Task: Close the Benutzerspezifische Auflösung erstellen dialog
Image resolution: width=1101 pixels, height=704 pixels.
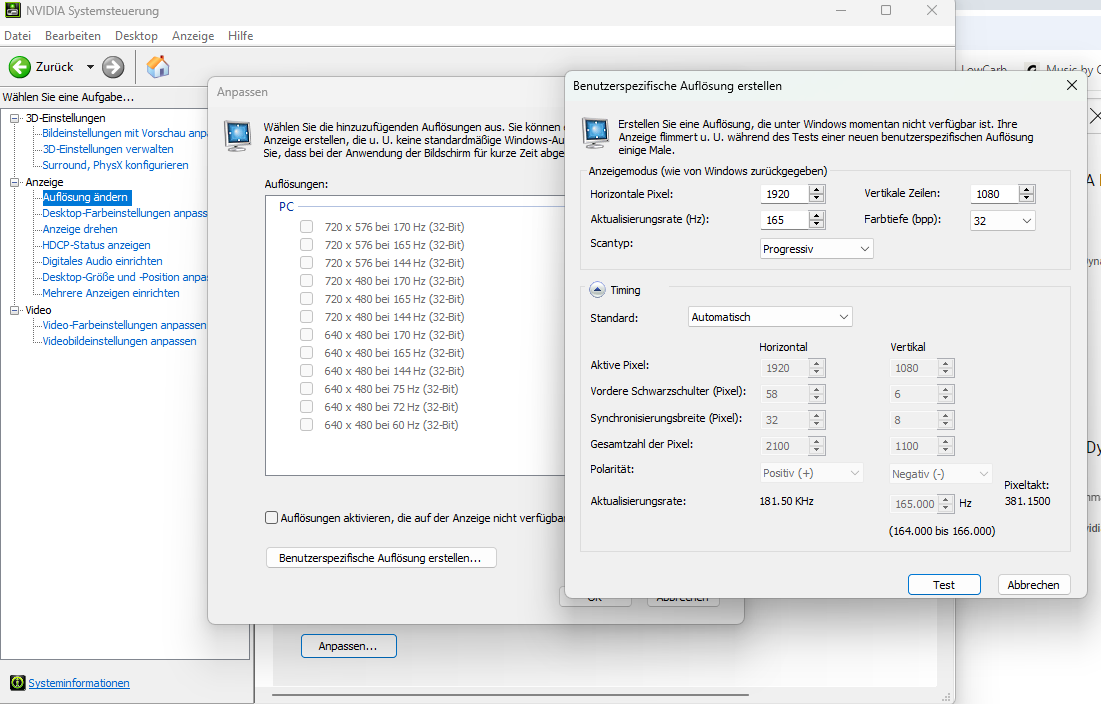Action: (x=1072, y=85)
